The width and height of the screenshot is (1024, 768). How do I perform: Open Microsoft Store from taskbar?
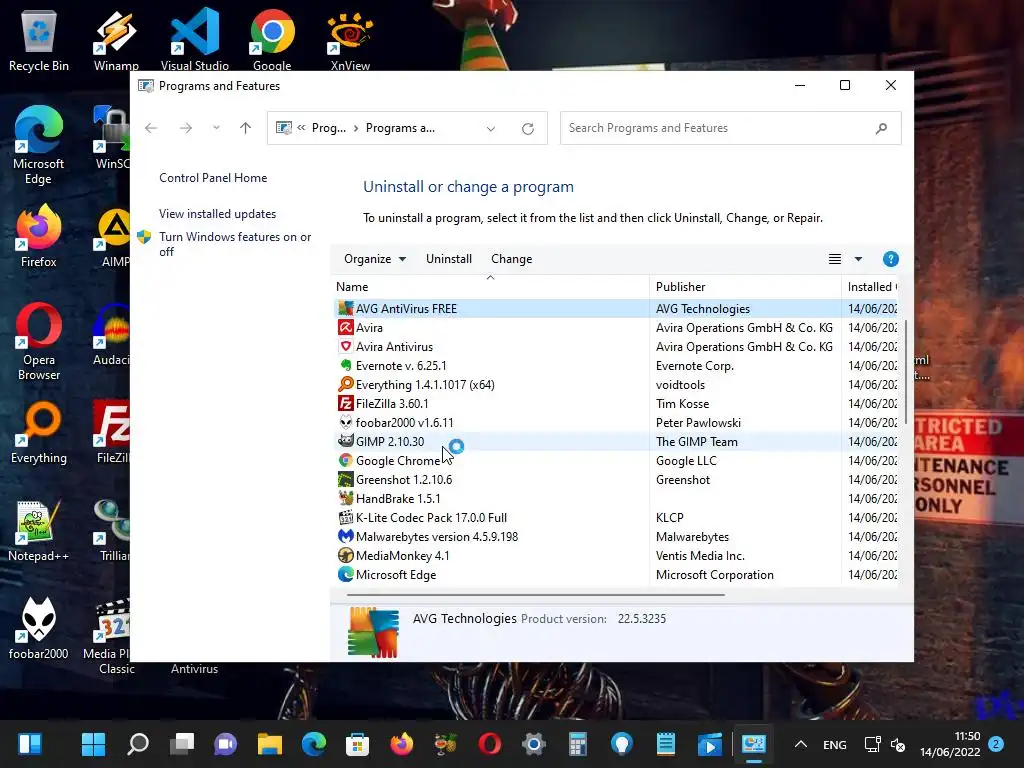(357, 744)
